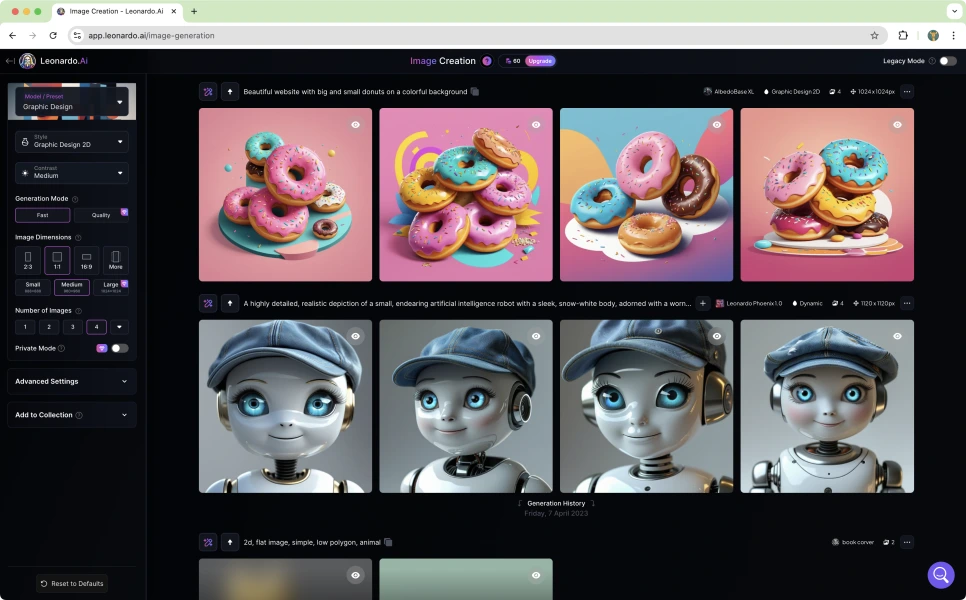
Task: Open a new browser tab
Action: pos(194,11)
